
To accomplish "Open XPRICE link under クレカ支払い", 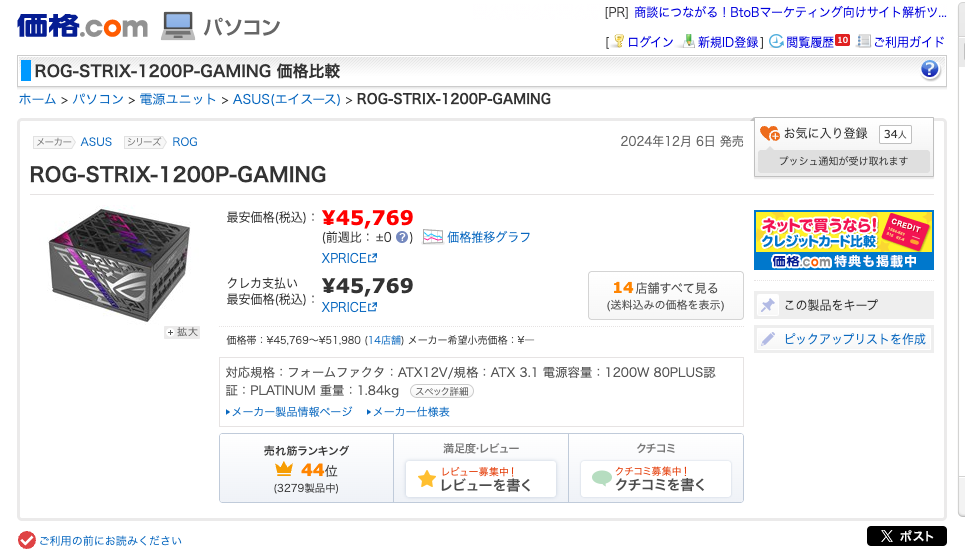I will [349, 307].
